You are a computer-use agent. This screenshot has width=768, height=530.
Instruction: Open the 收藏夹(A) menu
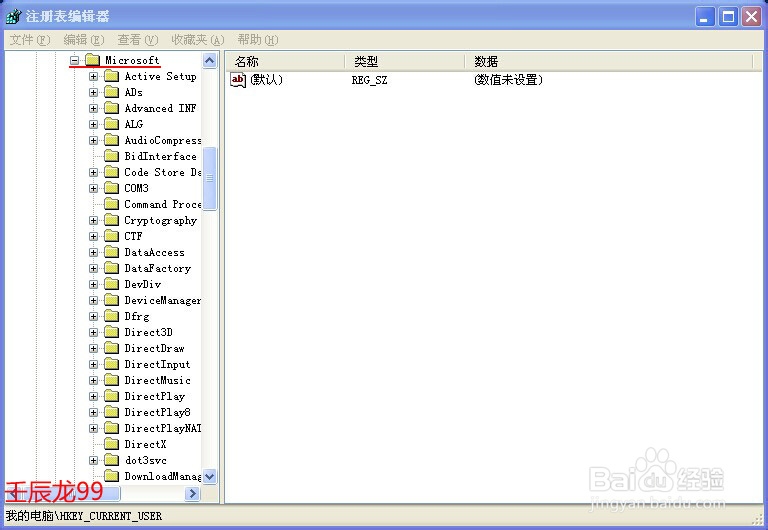(x=197, y=40)
